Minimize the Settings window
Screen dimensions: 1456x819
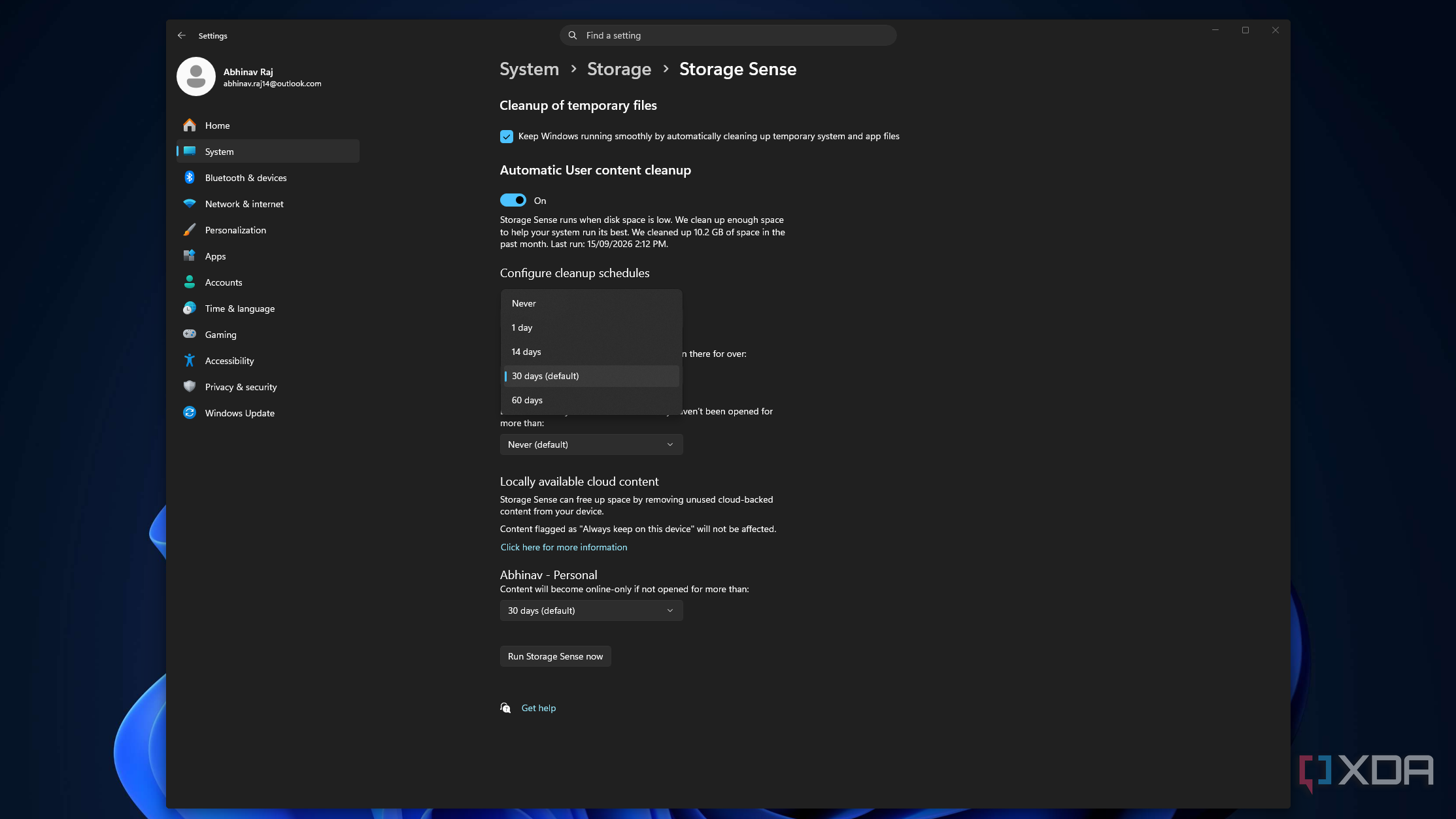click(1215, 30)
